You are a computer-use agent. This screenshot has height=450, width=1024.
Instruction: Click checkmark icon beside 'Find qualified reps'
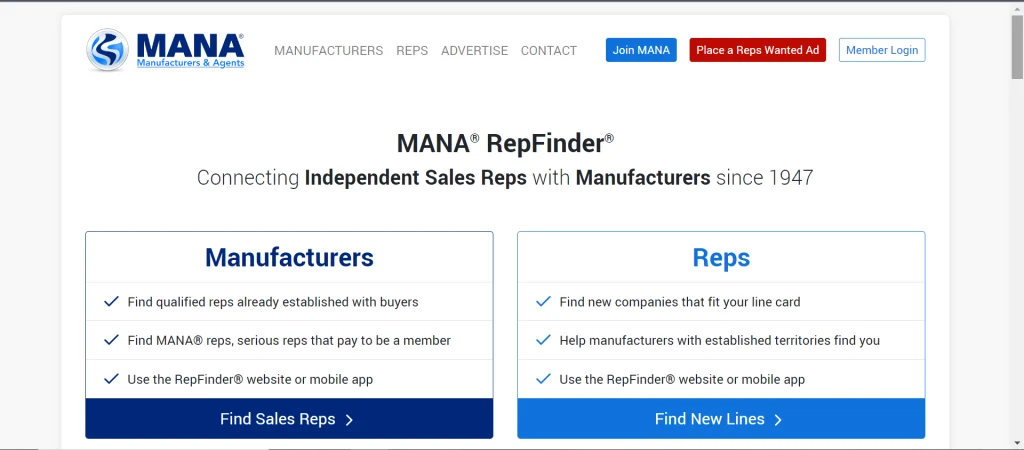(112, 302)
